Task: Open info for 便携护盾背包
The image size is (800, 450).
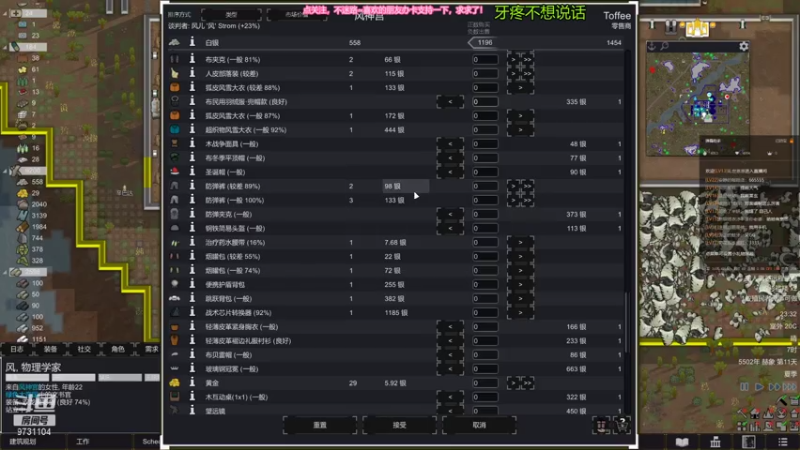Action: click(192, 284)
